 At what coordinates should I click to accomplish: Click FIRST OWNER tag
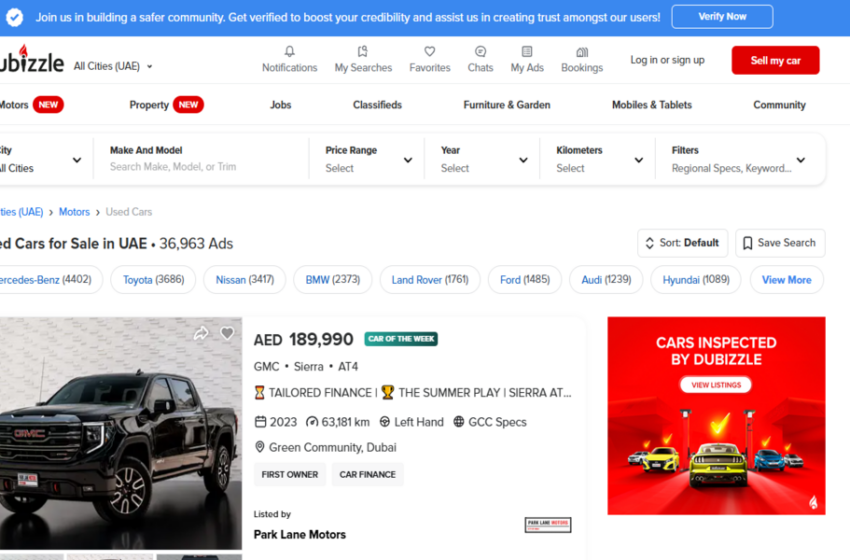click(x=290, y=474)
